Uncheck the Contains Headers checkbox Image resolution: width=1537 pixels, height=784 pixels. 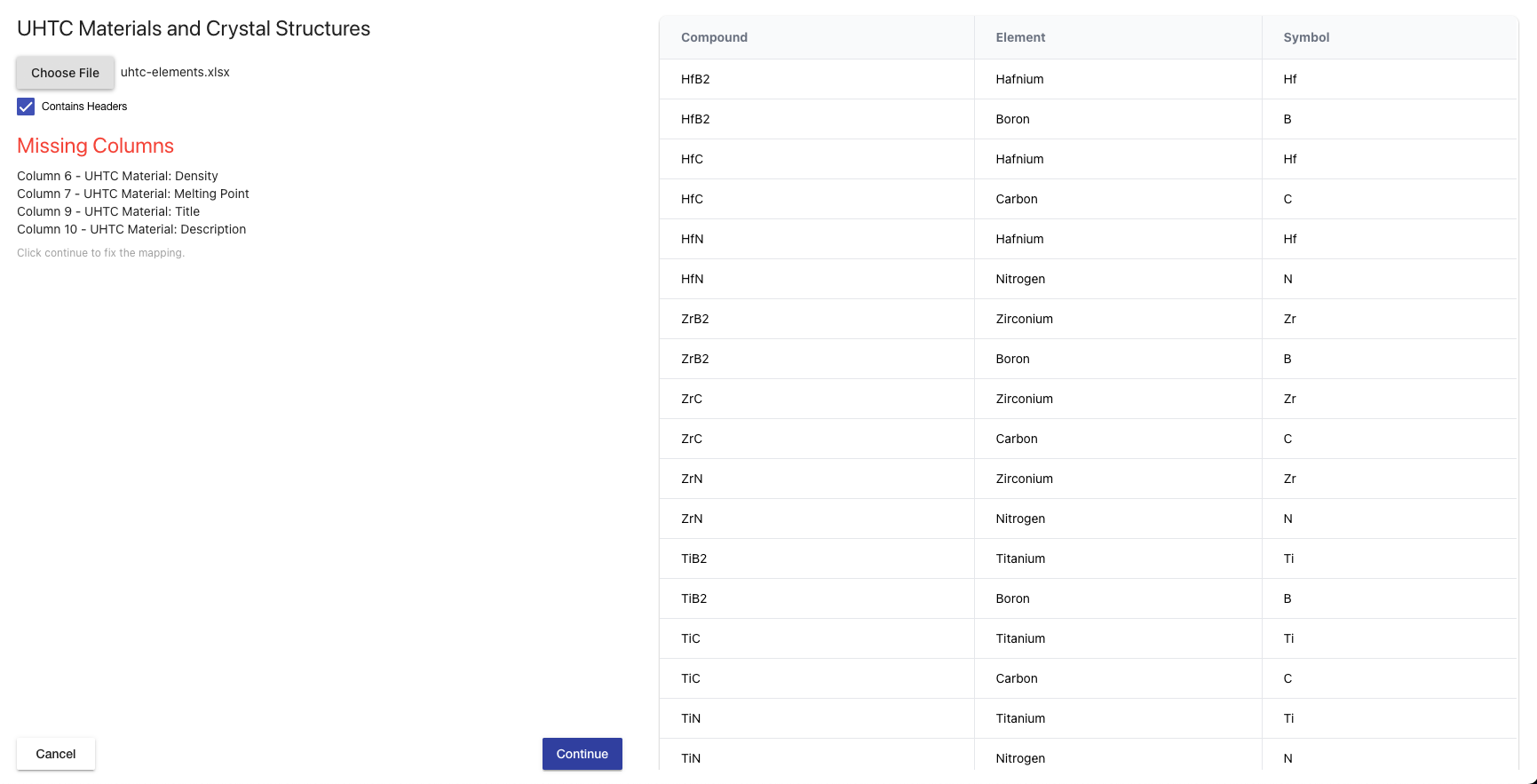[x=25, y=106]
